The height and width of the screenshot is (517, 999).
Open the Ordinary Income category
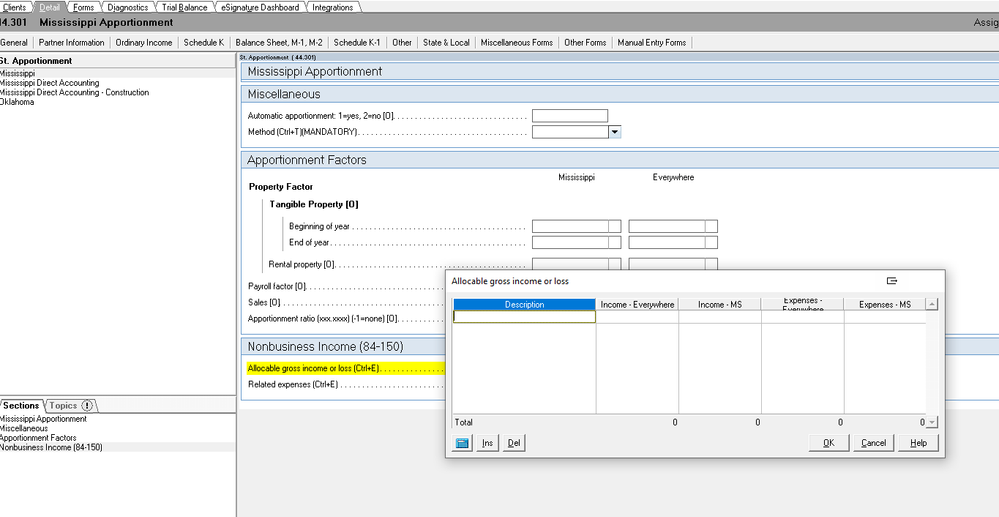(x=143, y=43)
